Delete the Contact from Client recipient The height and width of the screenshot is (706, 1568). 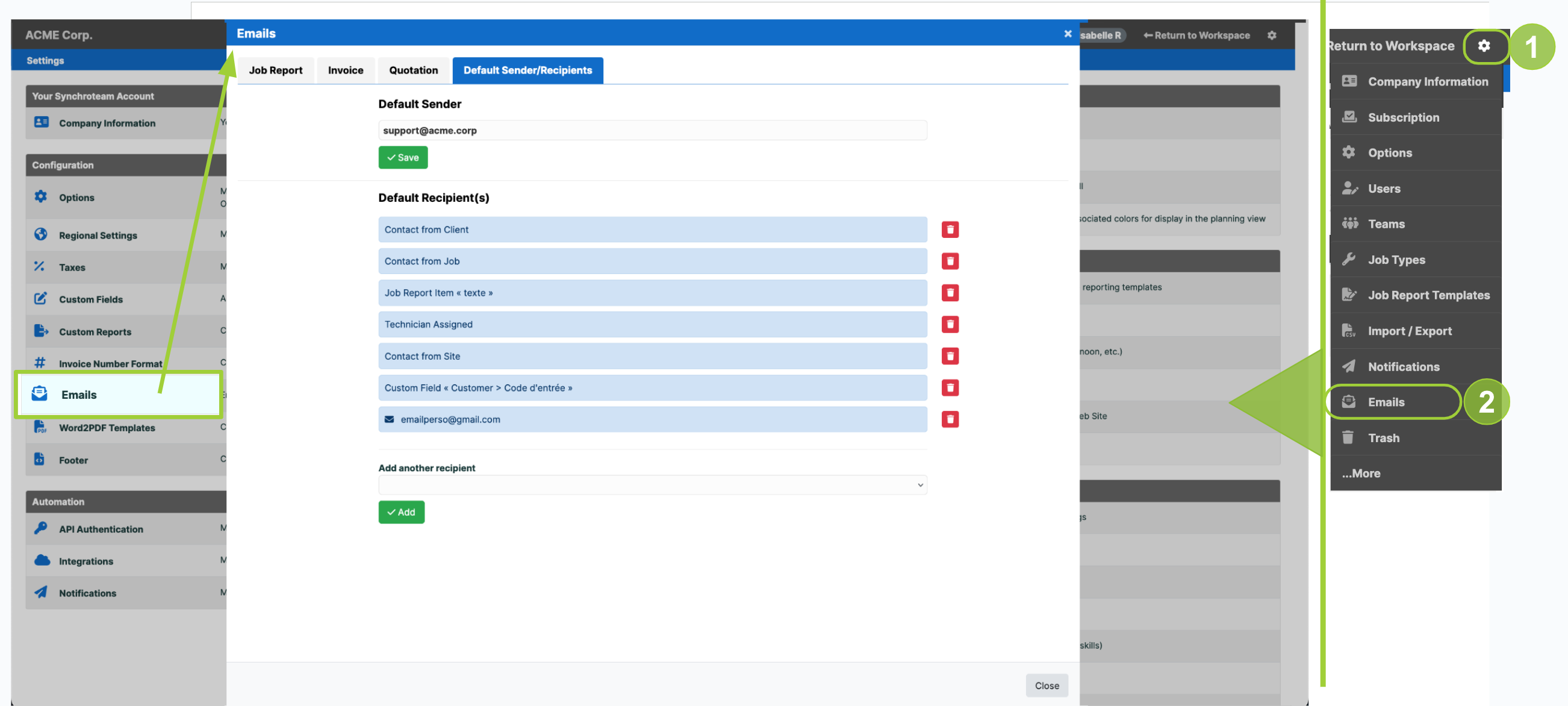pos(950,230)
